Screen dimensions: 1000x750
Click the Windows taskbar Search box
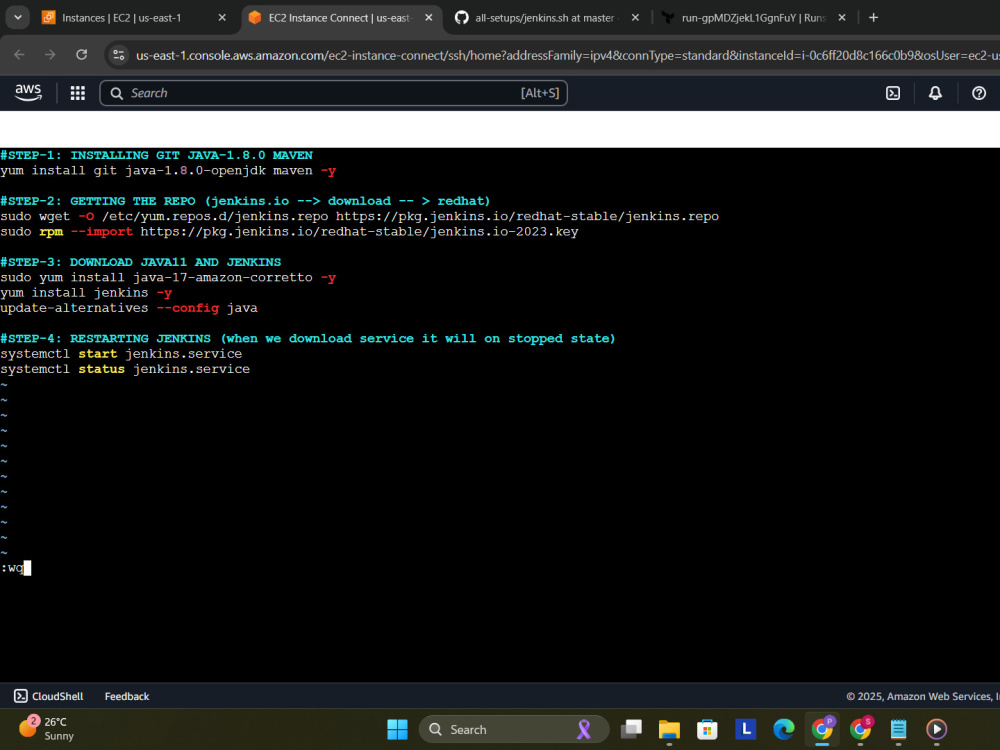514,729
